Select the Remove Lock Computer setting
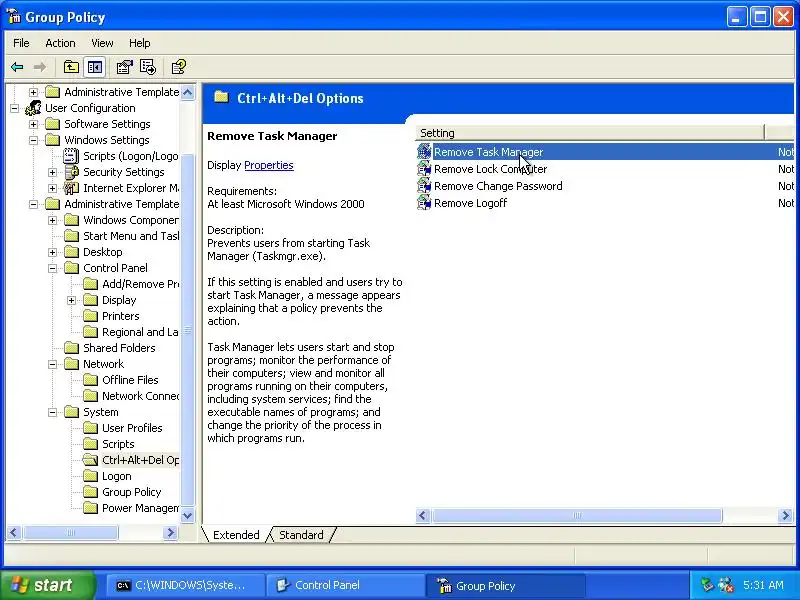800x600 pixels. tap(490, 169)
